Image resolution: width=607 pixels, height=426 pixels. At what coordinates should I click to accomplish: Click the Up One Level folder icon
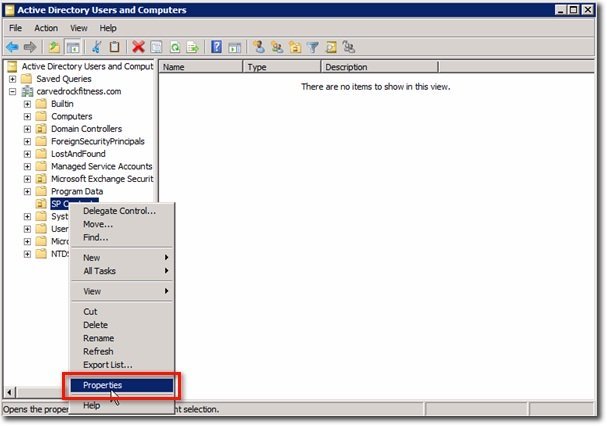point(54,47)
